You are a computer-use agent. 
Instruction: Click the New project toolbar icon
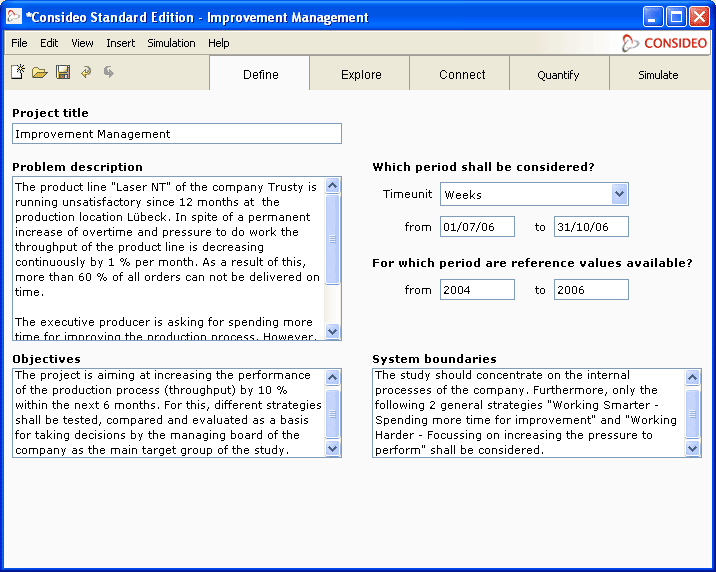(18, 72)
